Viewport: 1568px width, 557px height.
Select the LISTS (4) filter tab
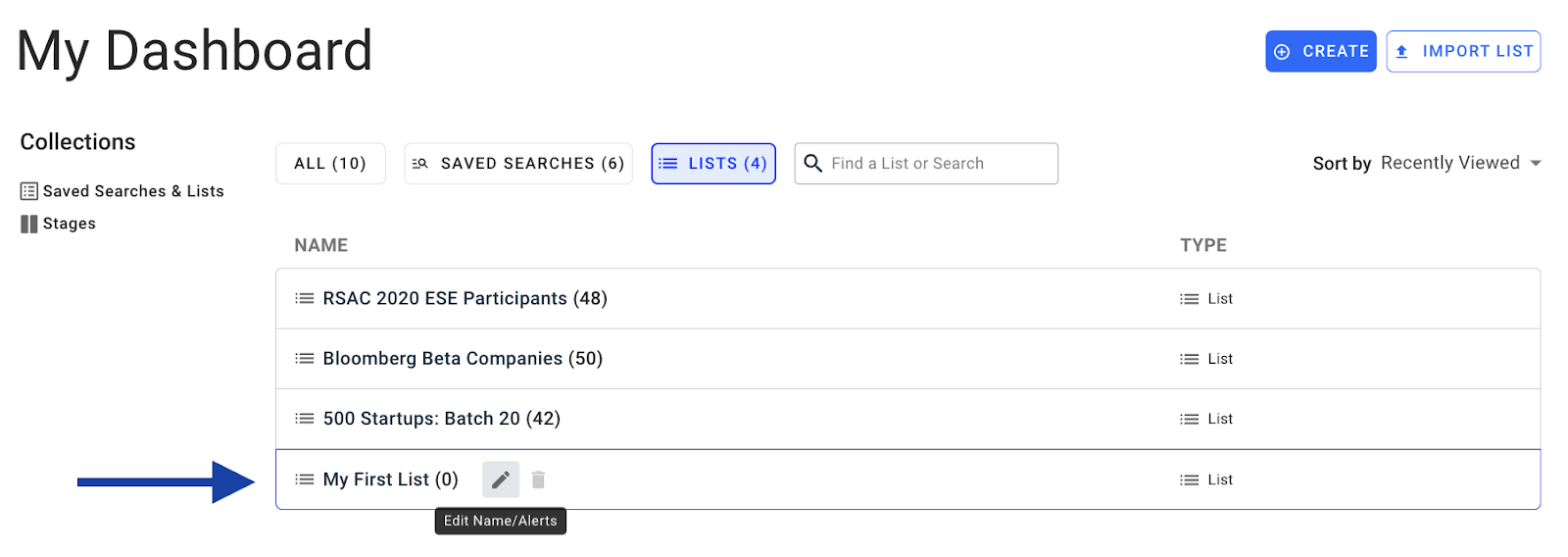(713, 164)
